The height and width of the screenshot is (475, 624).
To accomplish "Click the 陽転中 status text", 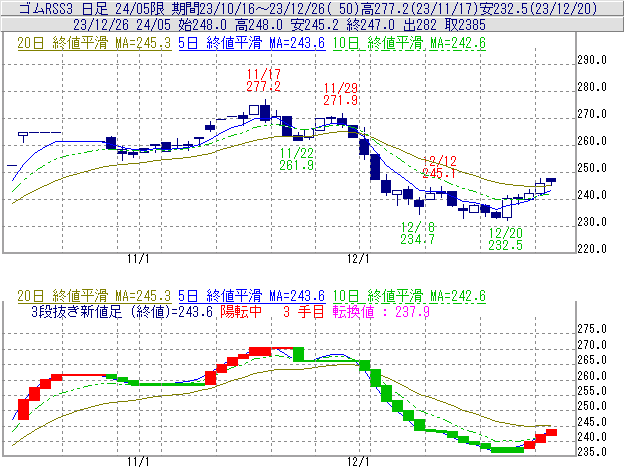I will (241, 311).
